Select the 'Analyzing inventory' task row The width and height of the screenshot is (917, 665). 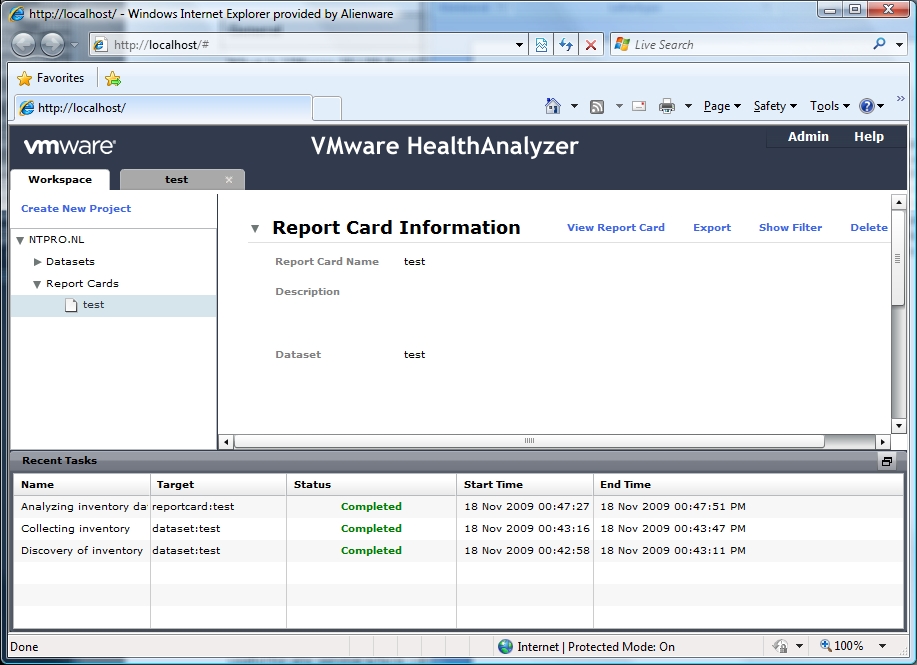tap(458, 506)
